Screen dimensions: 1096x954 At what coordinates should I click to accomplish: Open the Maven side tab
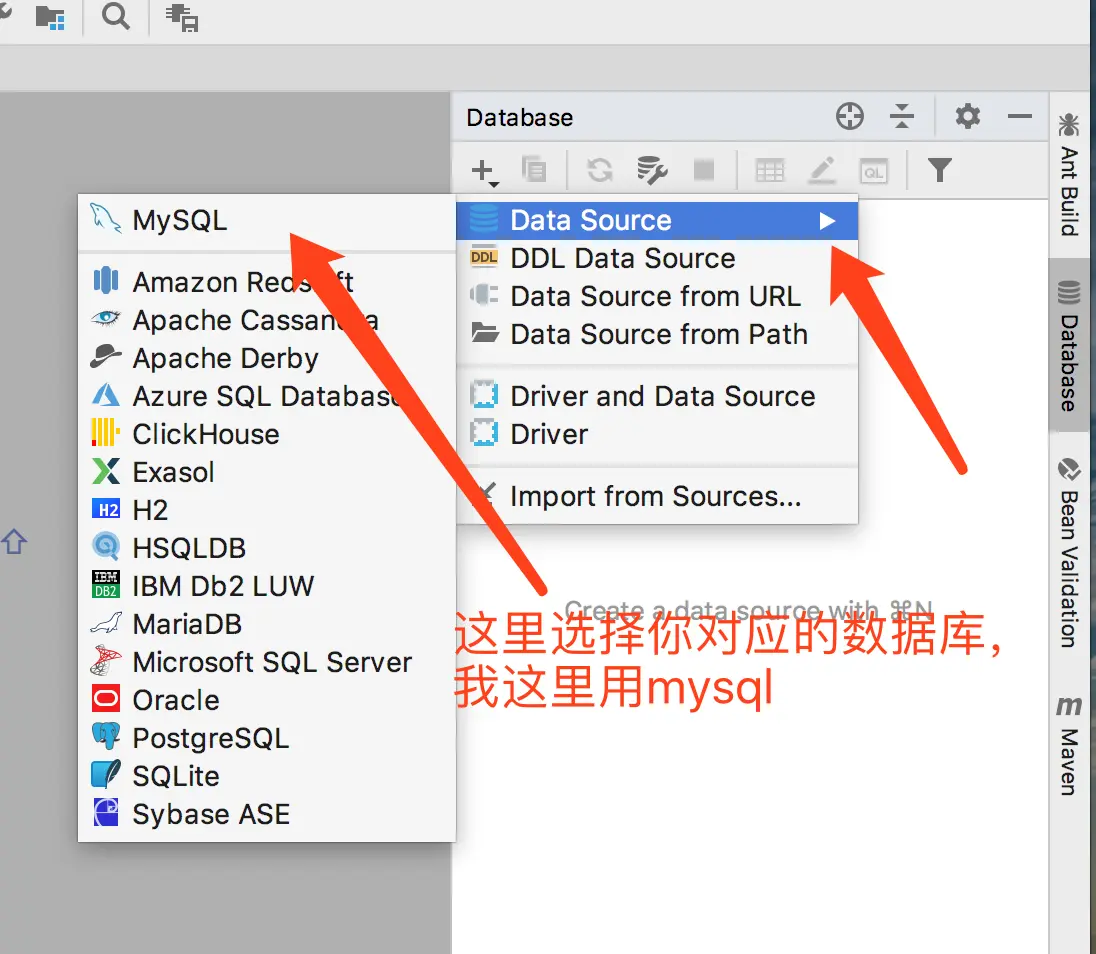1069,745
